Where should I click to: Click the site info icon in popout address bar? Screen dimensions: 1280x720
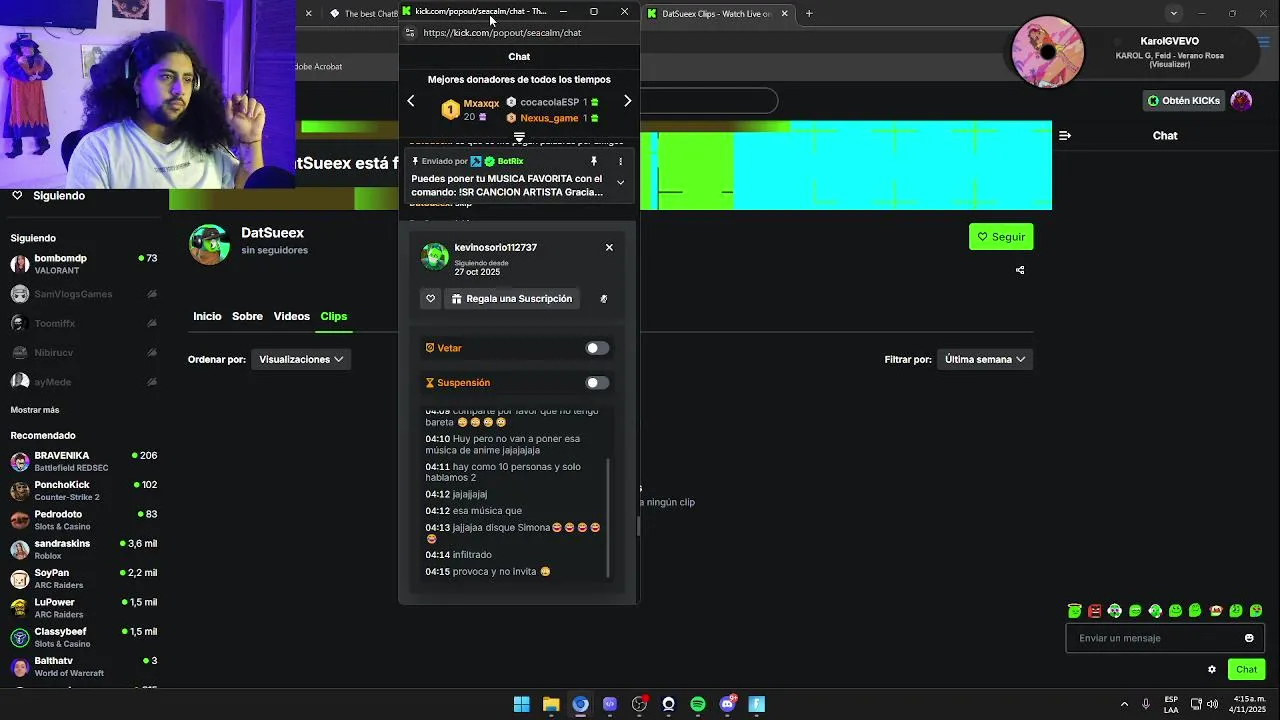(x=410, y=33)
